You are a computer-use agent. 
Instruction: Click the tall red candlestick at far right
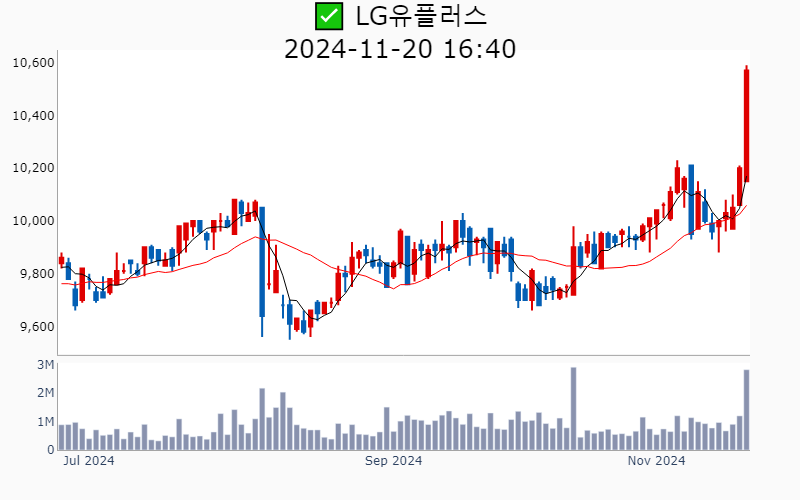click(x=746, y=125)
